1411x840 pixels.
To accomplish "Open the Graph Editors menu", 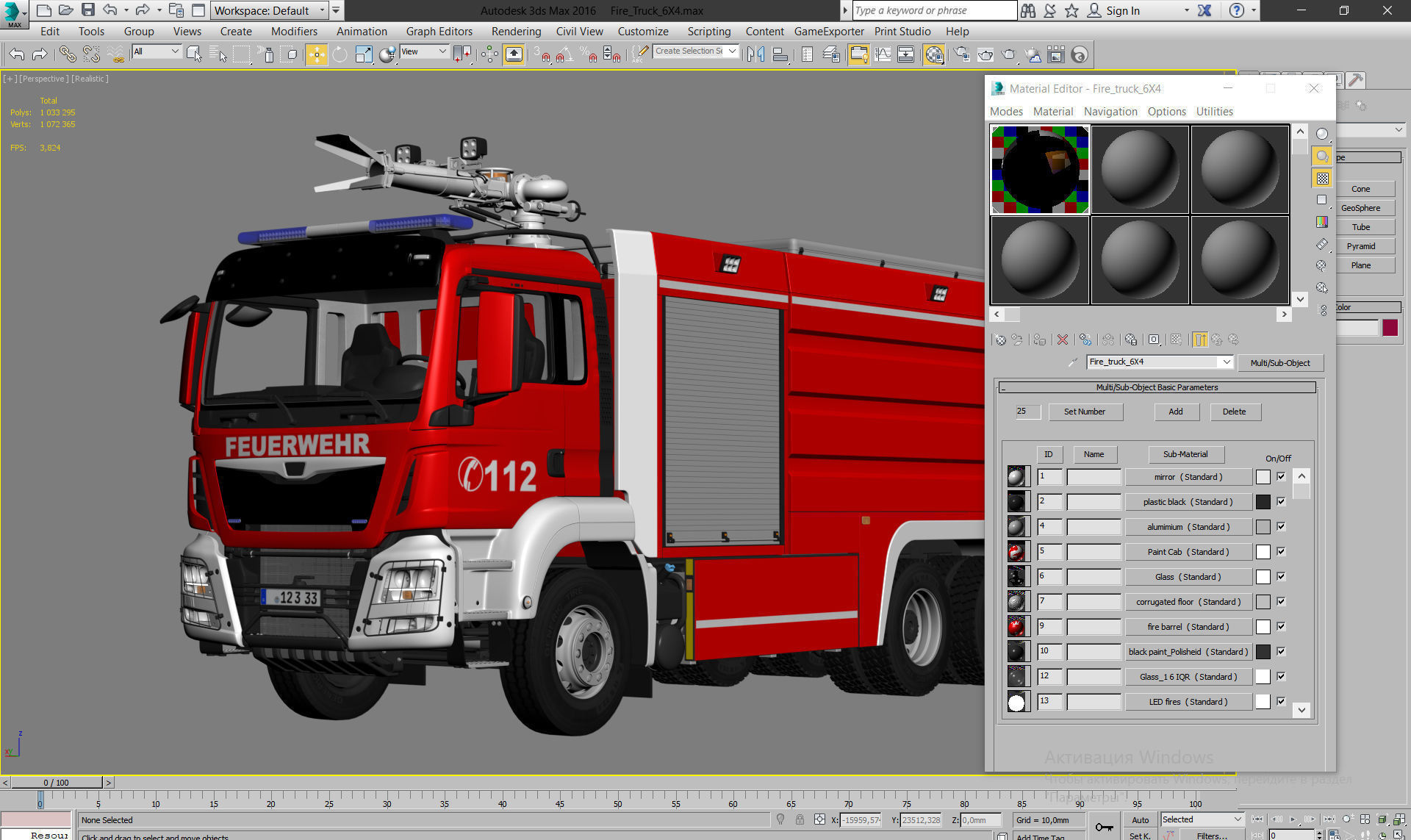I will 439,31.
